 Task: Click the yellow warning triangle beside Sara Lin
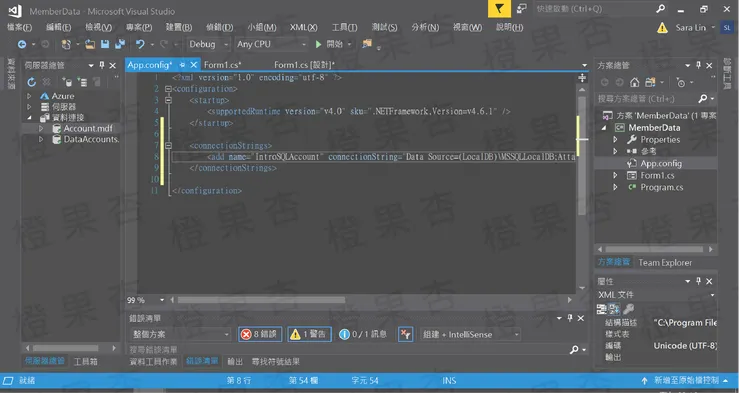[x=662, y=28]
